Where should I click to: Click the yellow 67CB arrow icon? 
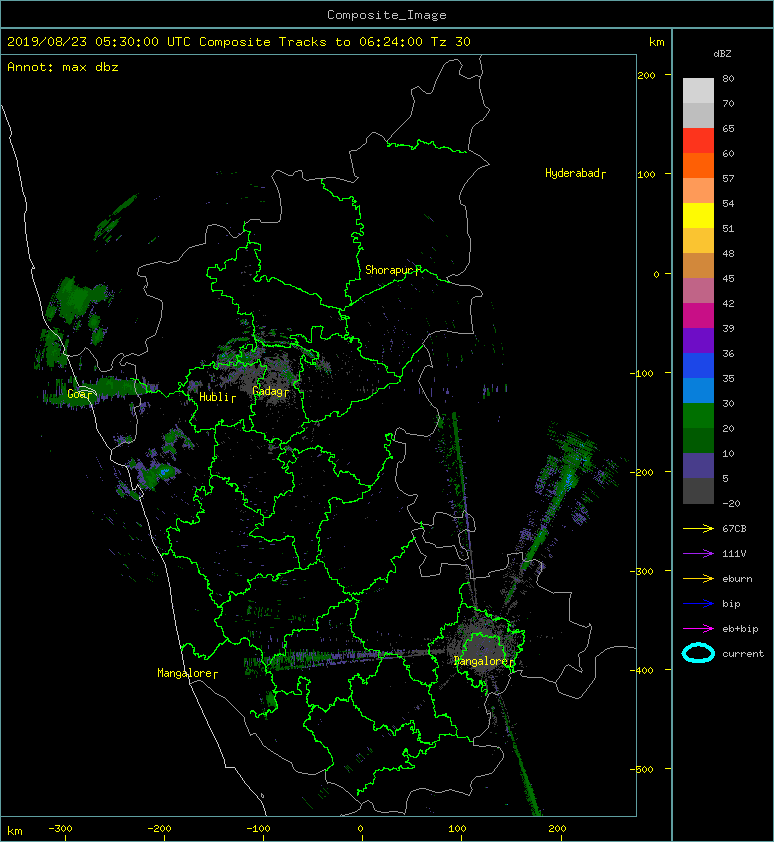tap(698, 529)
